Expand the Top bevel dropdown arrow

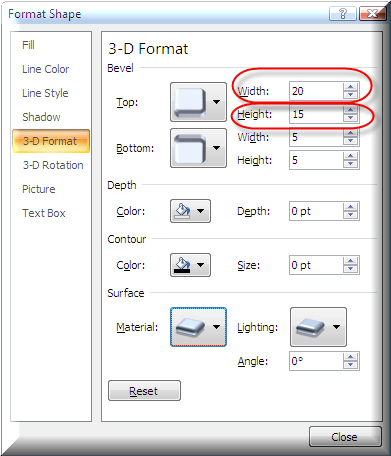coord(217,102)
